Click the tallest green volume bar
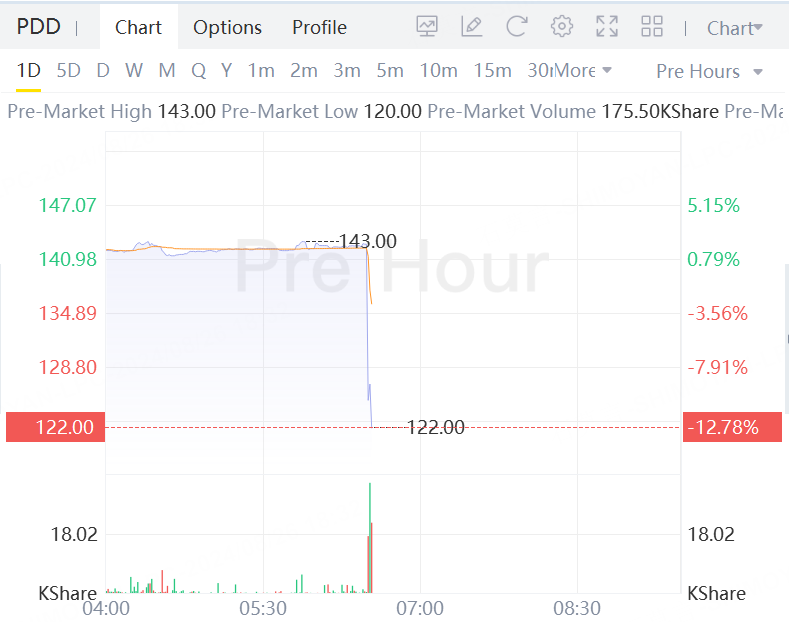The width and height of the screenshot is (789, 622). 370,537
